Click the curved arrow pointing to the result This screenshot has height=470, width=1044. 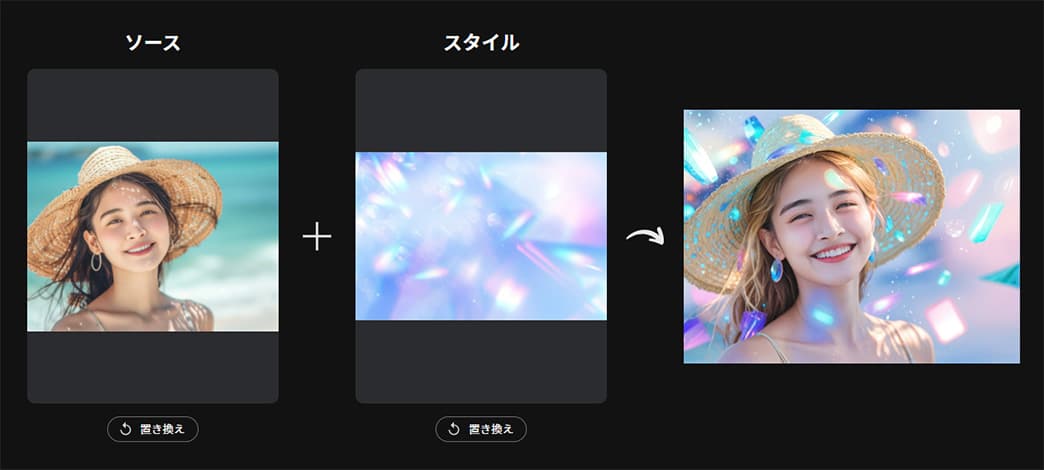645,236
